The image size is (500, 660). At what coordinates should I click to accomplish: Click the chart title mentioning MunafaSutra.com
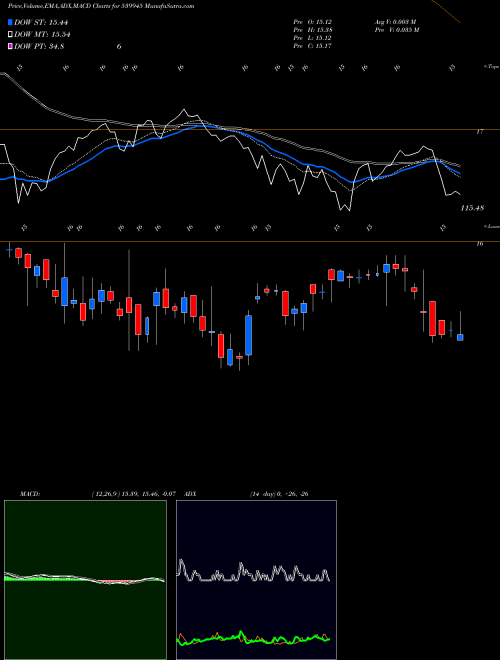pos(101,6)
